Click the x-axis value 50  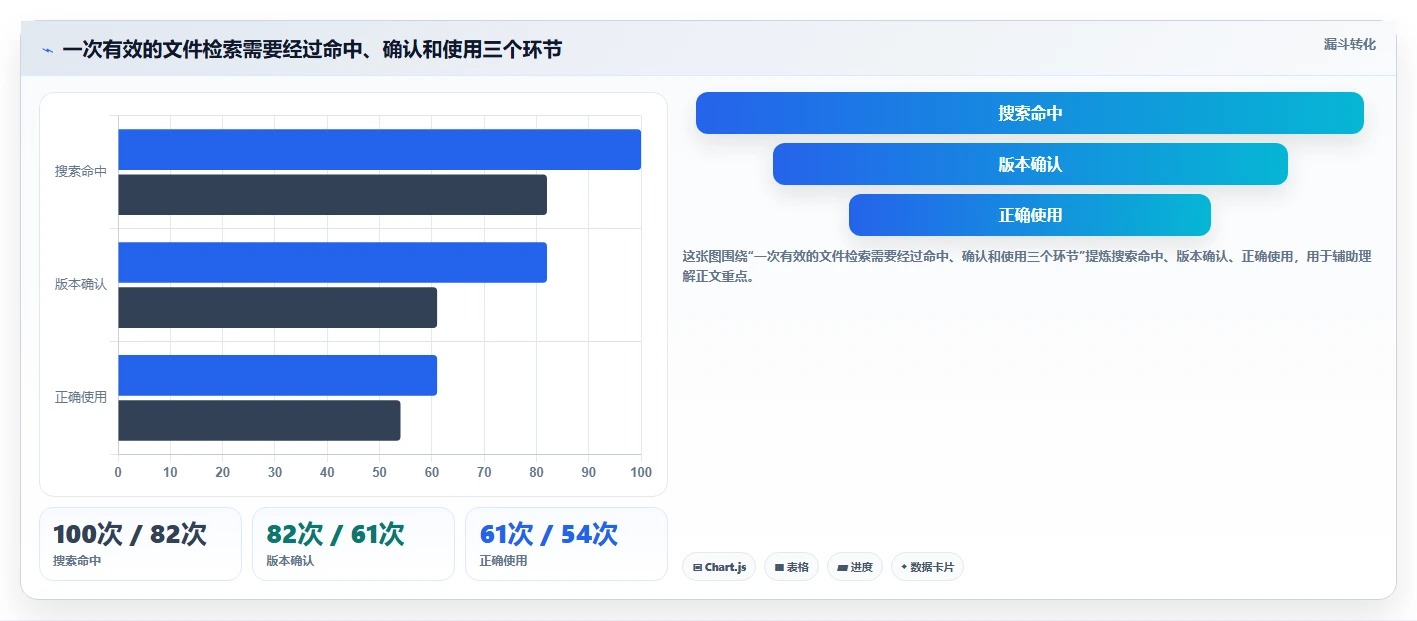pos(379,472)
